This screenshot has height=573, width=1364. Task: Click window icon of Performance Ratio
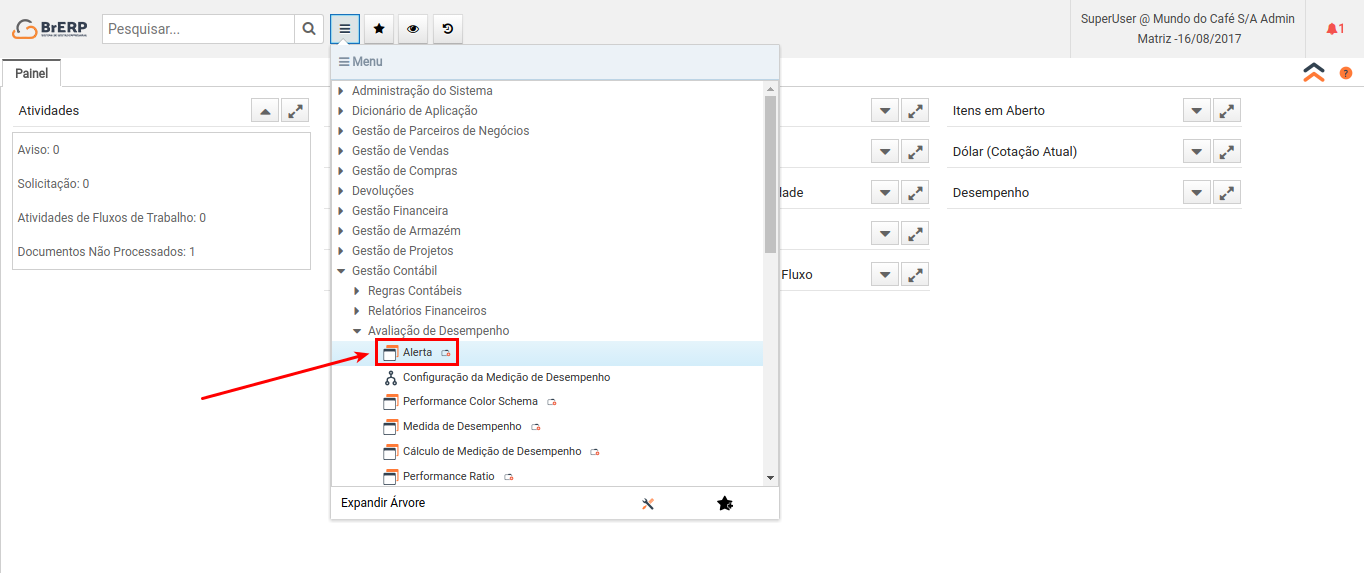click(391, 477)
